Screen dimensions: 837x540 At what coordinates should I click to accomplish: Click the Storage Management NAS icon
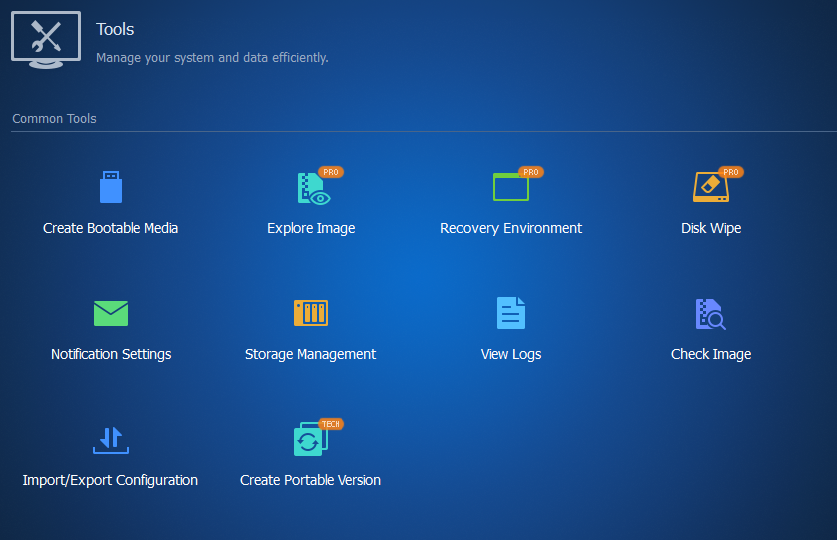311,313
